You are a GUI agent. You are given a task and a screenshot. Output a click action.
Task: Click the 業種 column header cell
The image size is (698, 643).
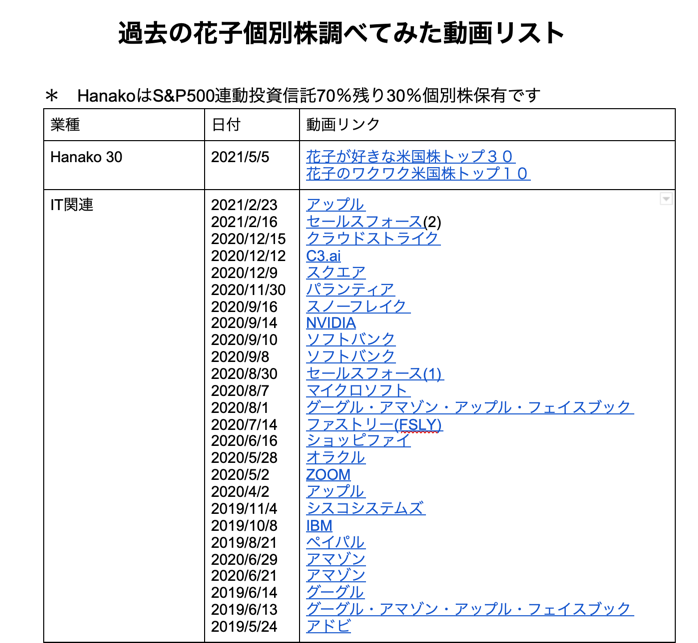click(124, 124)
